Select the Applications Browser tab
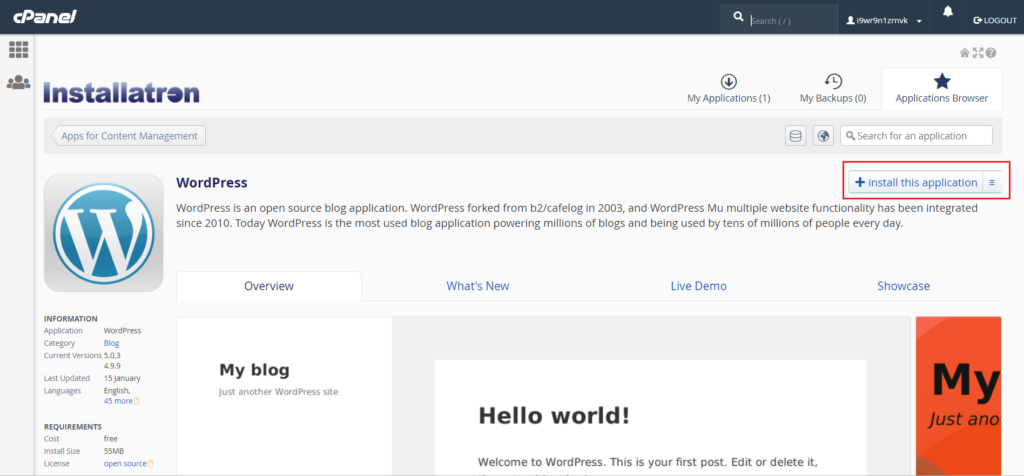This screenshot has width=1024, height=476. pyautogui.click(x=942, y=88)
